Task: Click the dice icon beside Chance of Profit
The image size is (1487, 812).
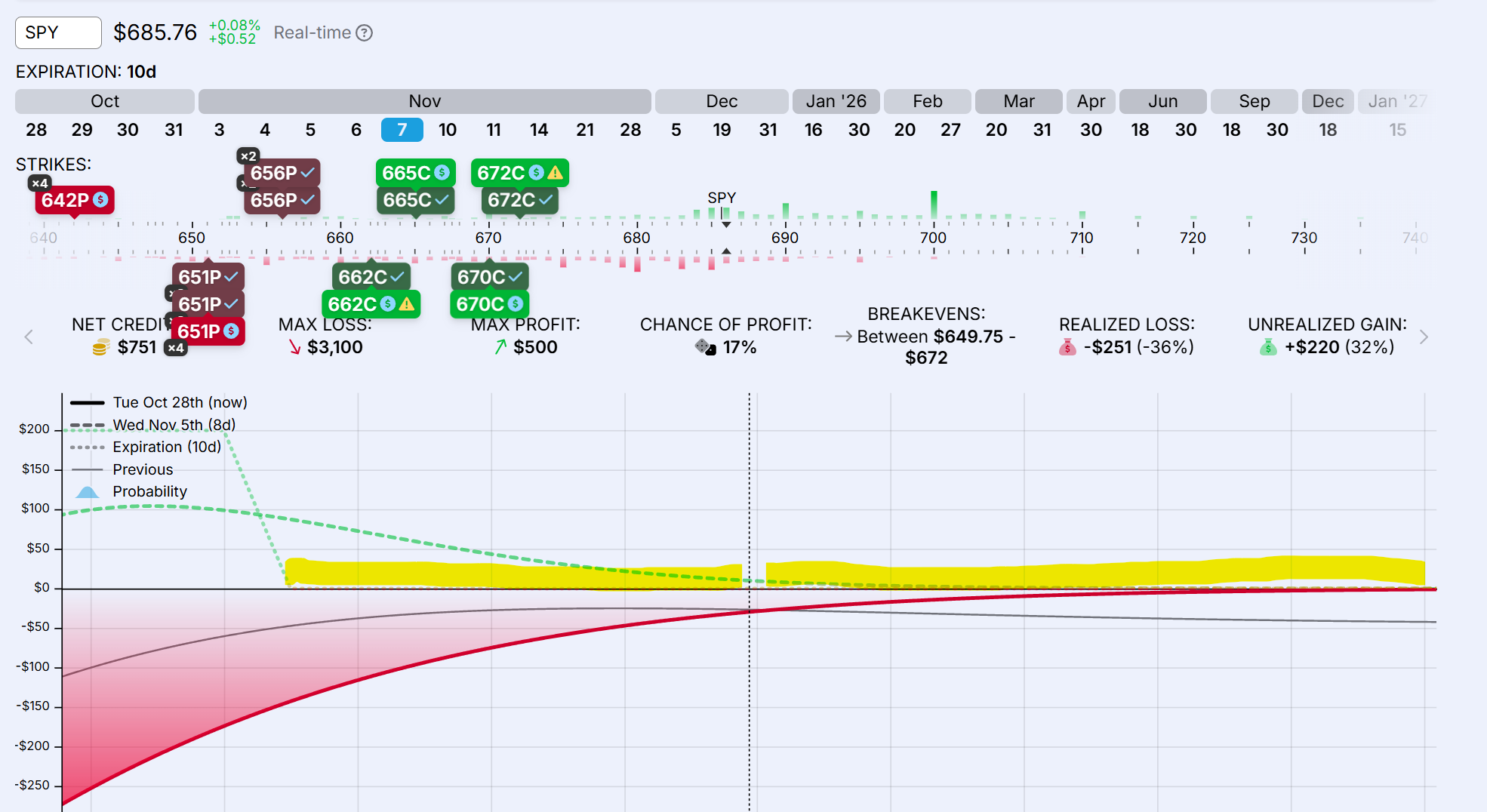Action: click(705, 347)
